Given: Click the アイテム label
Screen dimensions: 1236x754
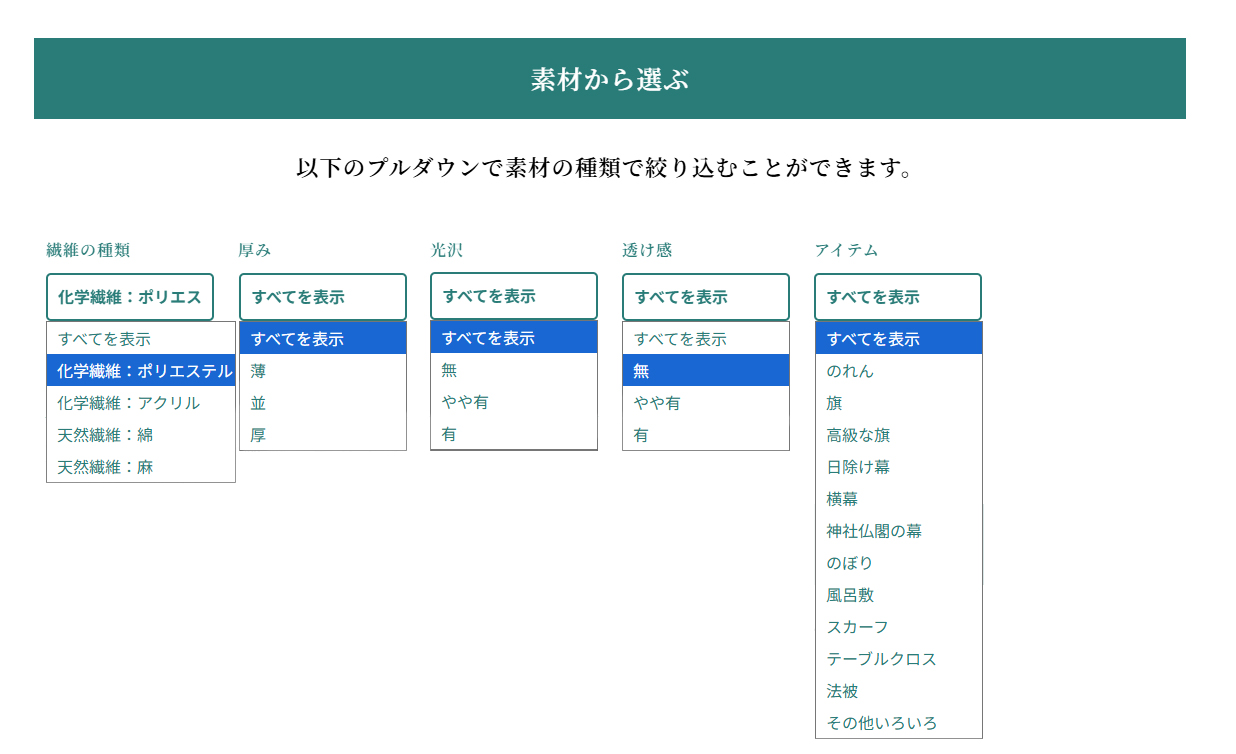Looking at the screenshot, I should [x=846, y=250].
